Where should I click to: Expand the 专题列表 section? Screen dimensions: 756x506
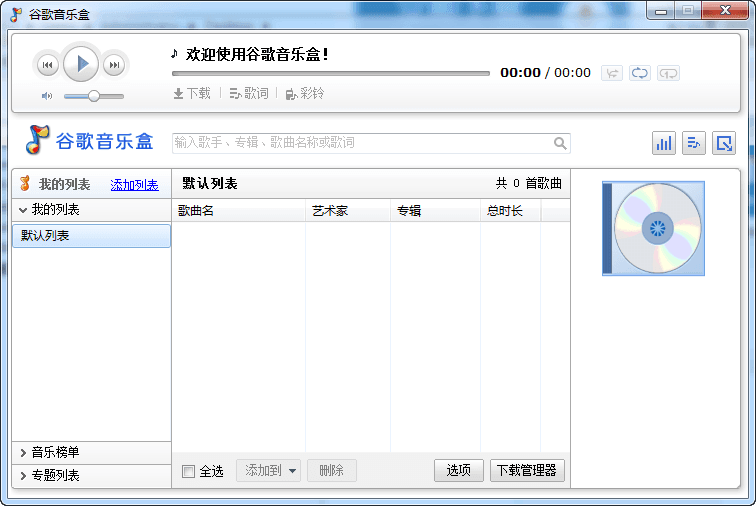(x=24, y=476)
